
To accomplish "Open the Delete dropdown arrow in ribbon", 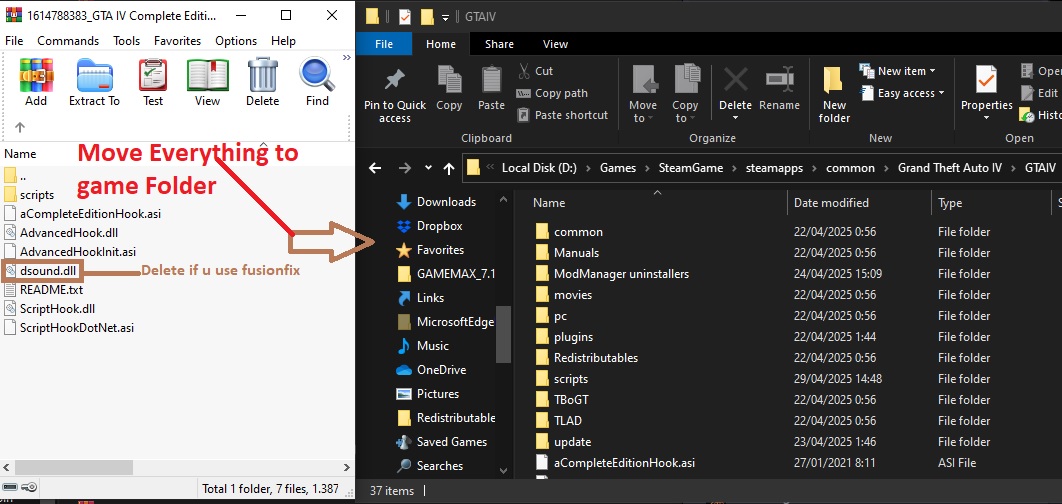I will pyautogui.click(x=735, y=119).
